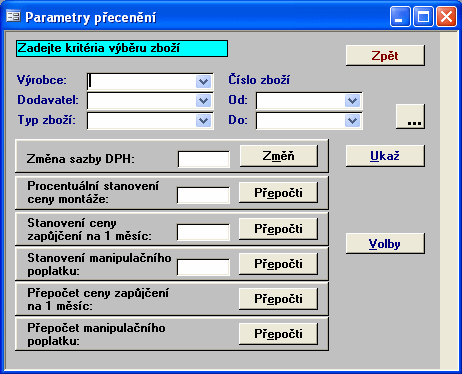The width and height of the screenshot is (462, 374).
Task: Open the Výrobce dropdown arrow
Action: [203, 81]
